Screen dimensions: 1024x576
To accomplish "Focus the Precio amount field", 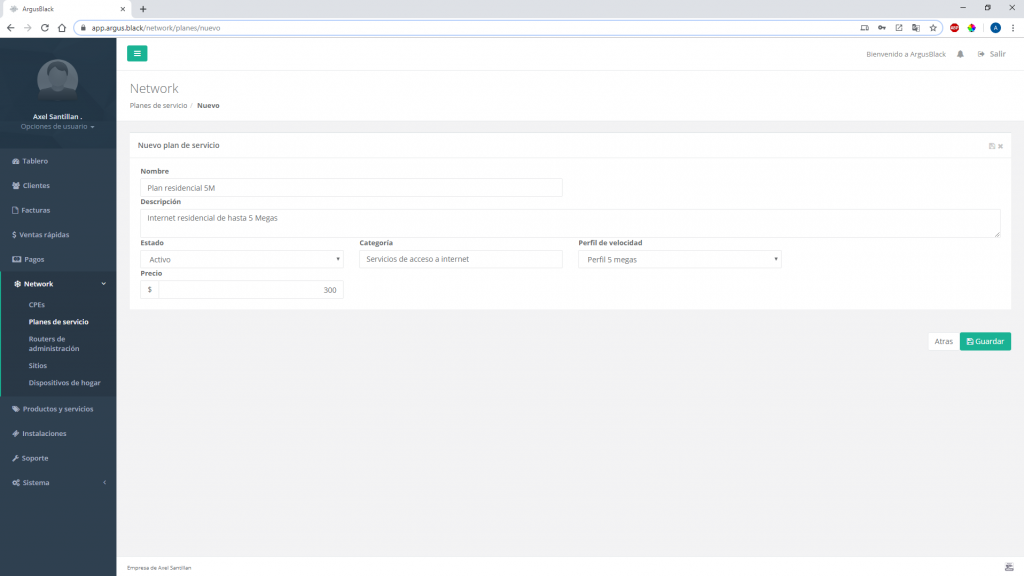I will pos(251,290).
